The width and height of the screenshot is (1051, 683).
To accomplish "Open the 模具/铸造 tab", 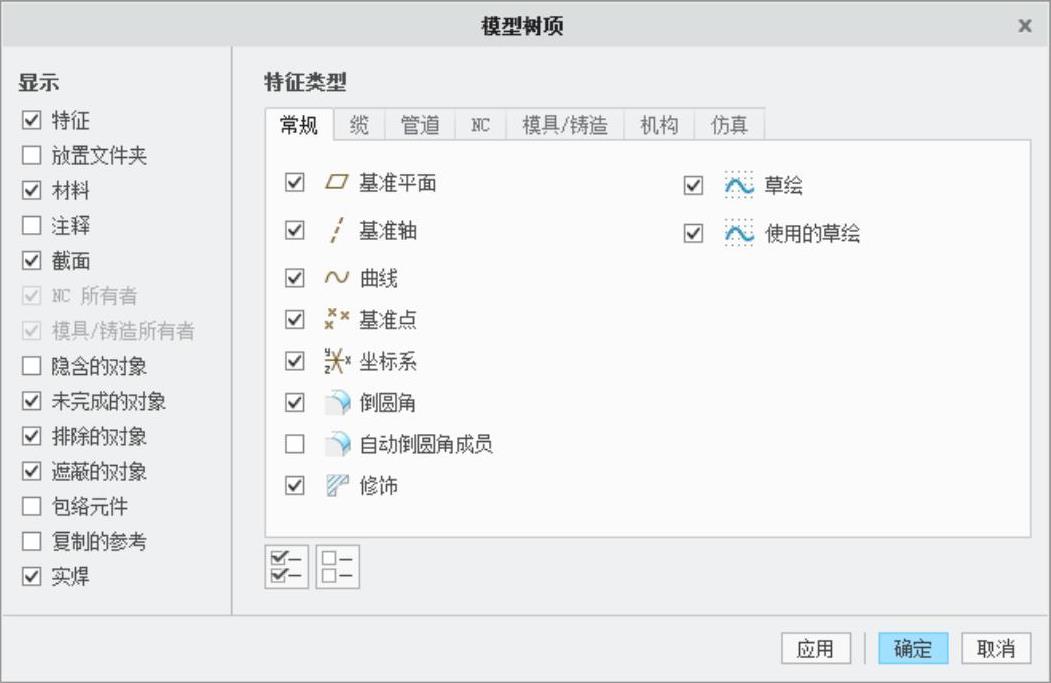I will [564, 125].
